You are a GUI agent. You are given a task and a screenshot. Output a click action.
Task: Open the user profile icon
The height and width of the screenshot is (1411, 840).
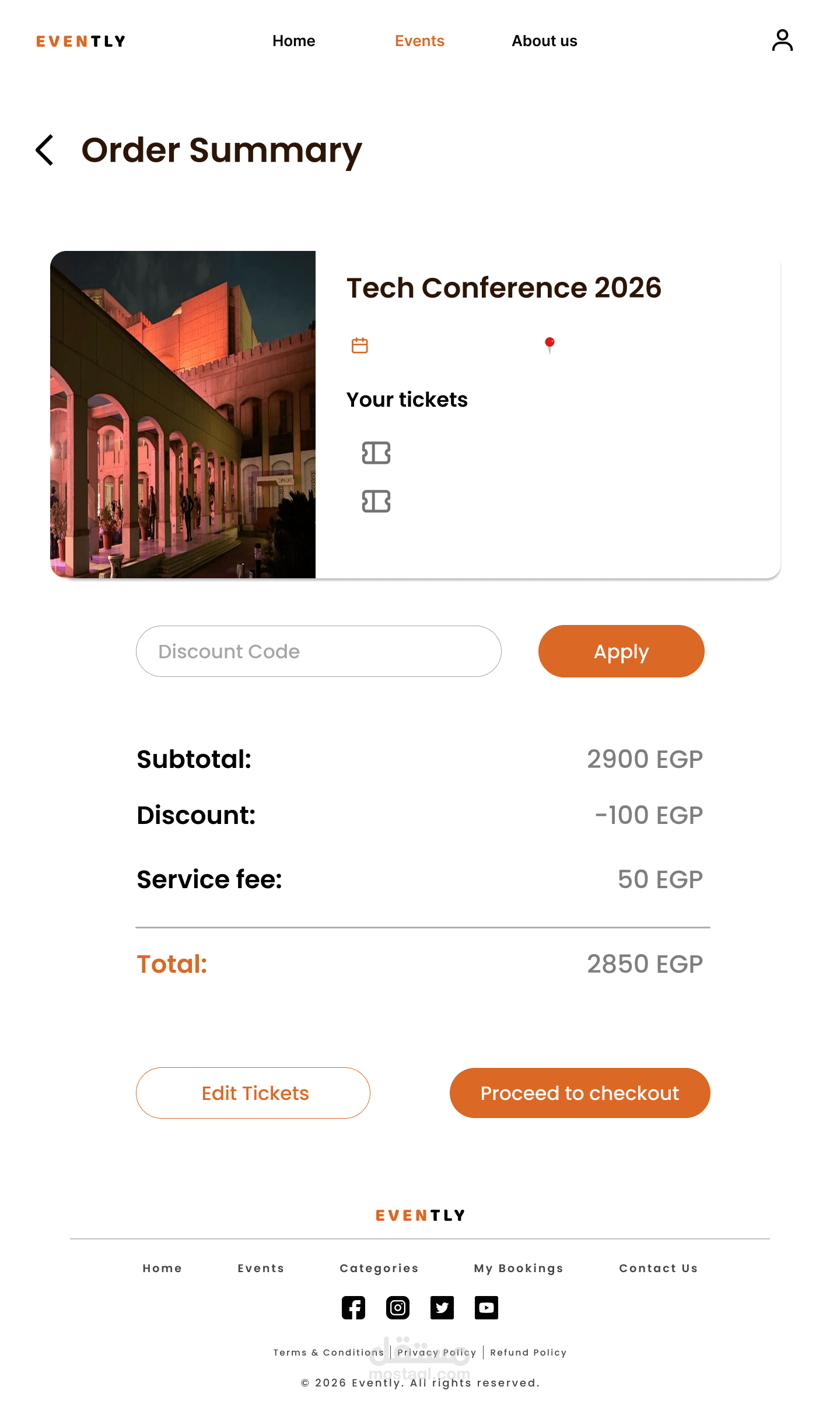point(782,41)
